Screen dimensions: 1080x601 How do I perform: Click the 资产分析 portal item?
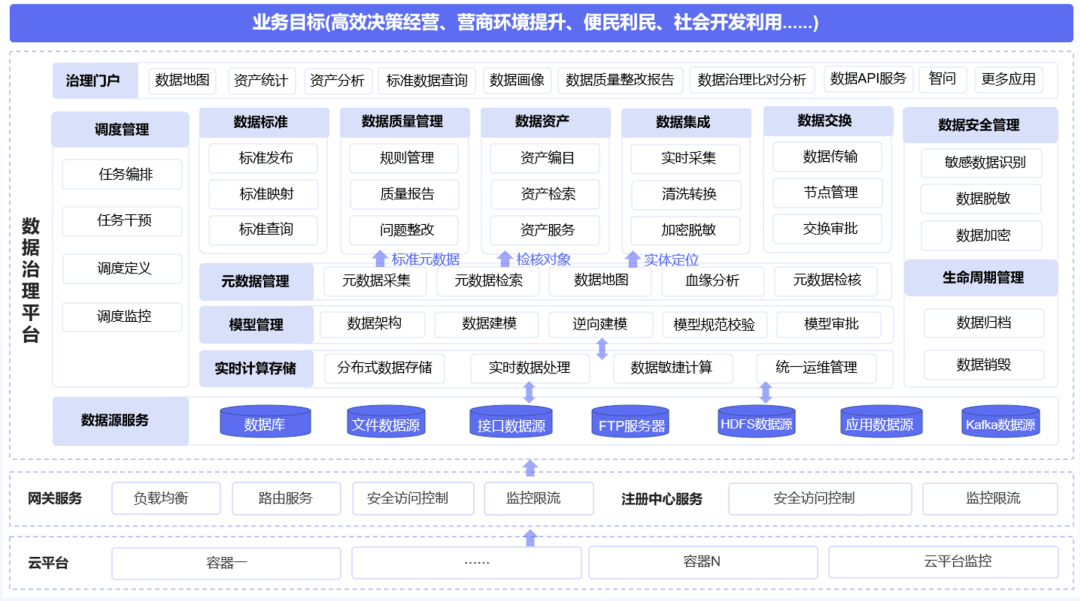click(338, 81)
